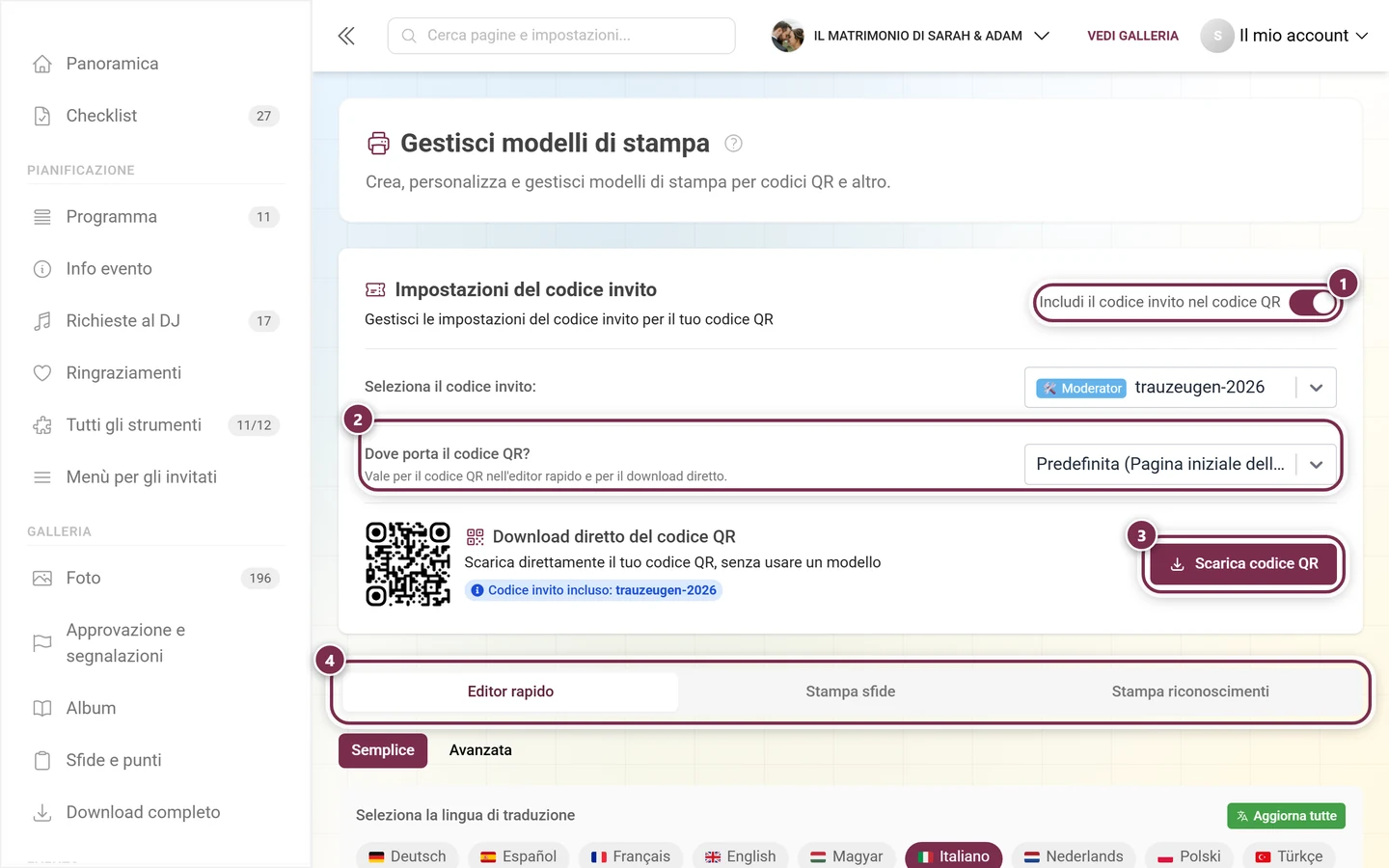
Task: Toggle Includi il codice invito nel codice QR
Action: [x=1313, y=303]
